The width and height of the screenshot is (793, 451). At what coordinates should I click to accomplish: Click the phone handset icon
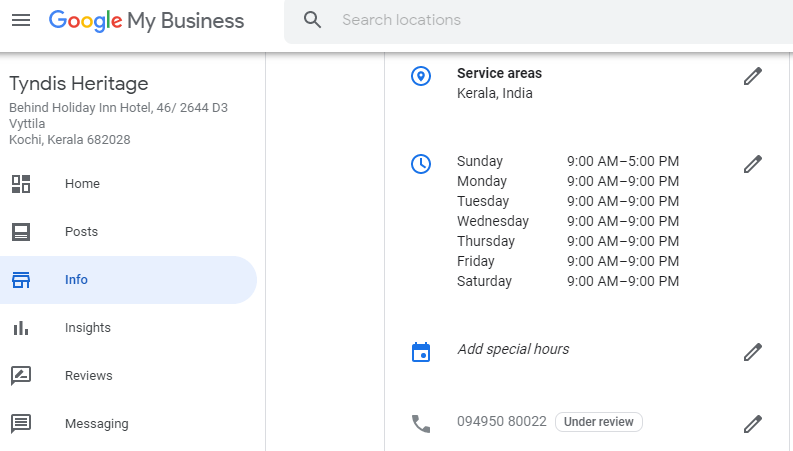pyautogui.click(x=421, y=424)
